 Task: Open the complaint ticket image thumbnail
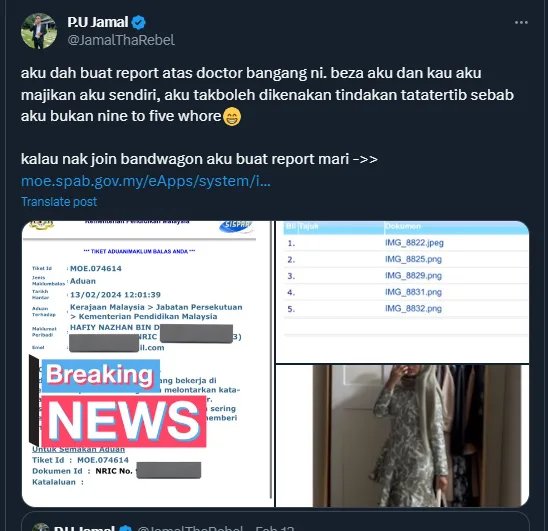[148, 364]
